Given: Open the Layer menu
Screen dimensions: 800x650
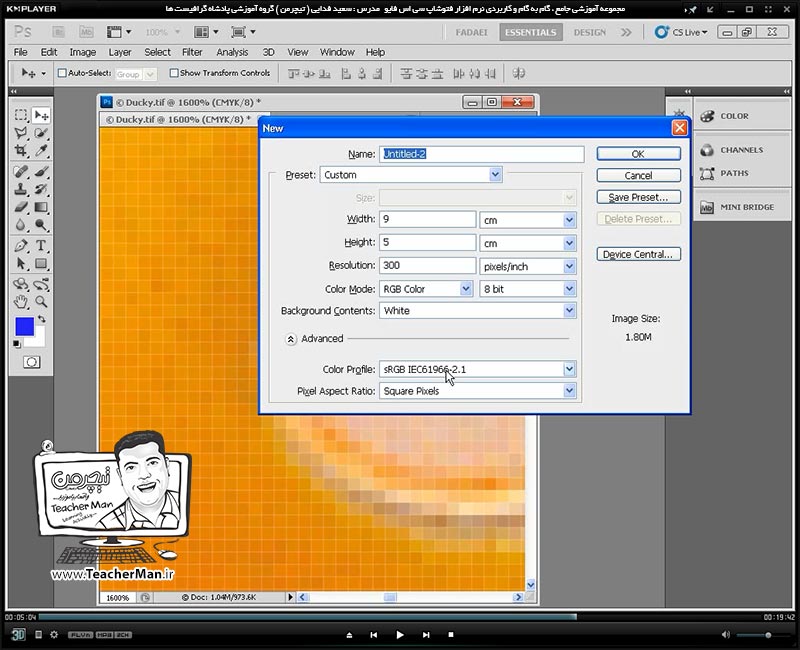Looking at the screenshot, I should pyautogui.click(x=120, y=52).
